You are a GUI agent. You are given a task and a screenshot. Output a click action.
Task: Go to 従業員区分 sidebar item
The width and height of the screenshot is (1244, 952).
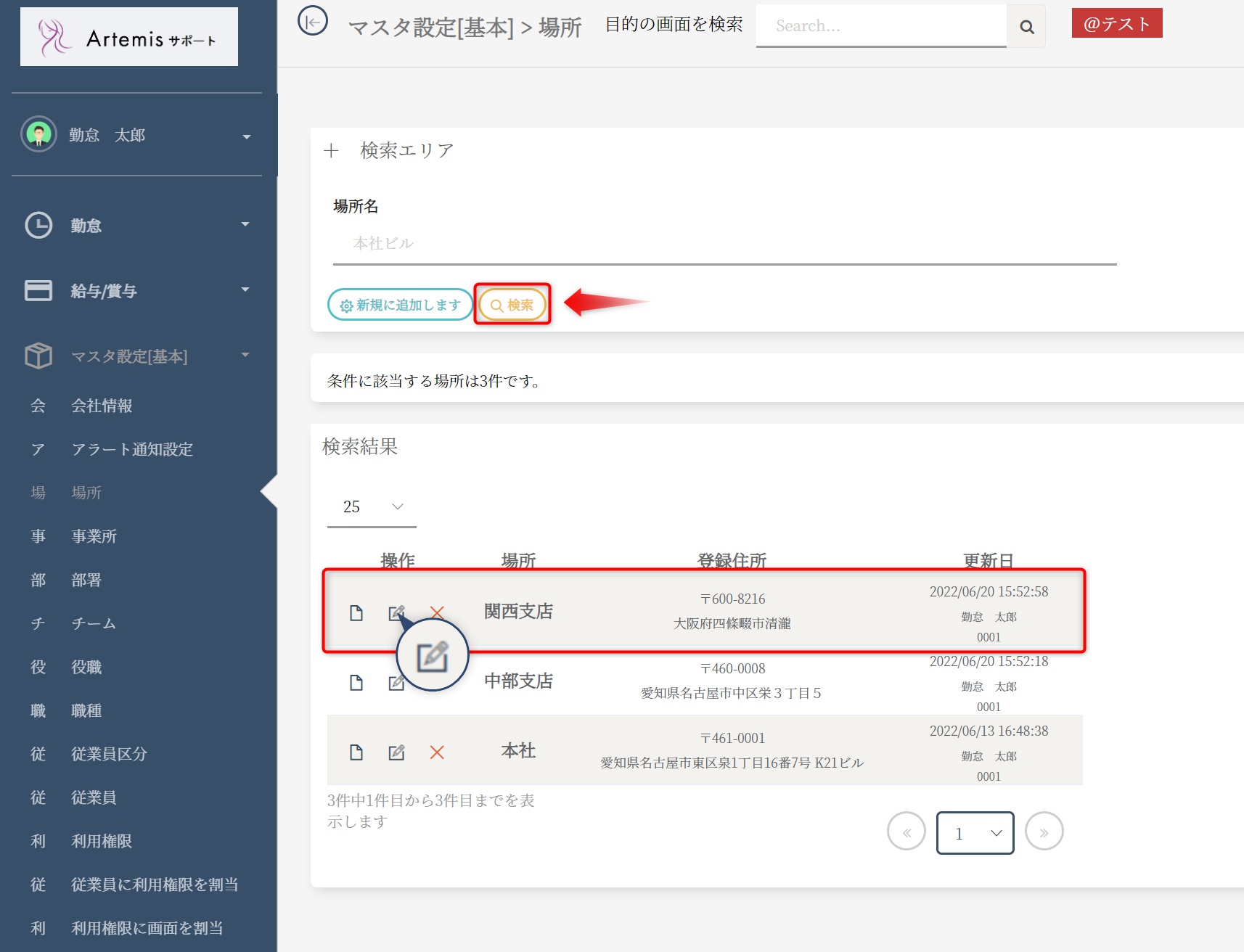pyautogui.click(x=109, y=755)
